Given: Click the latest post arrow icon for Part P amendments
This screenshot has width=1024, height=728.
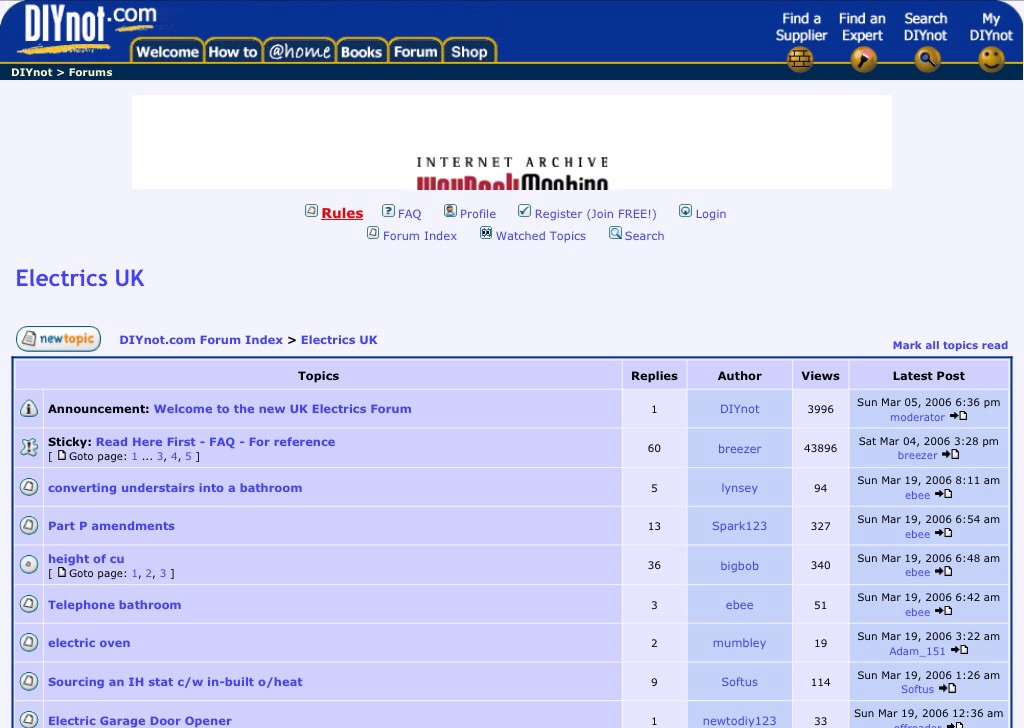Looking at the screenshot, I should [x=943, y=533].
